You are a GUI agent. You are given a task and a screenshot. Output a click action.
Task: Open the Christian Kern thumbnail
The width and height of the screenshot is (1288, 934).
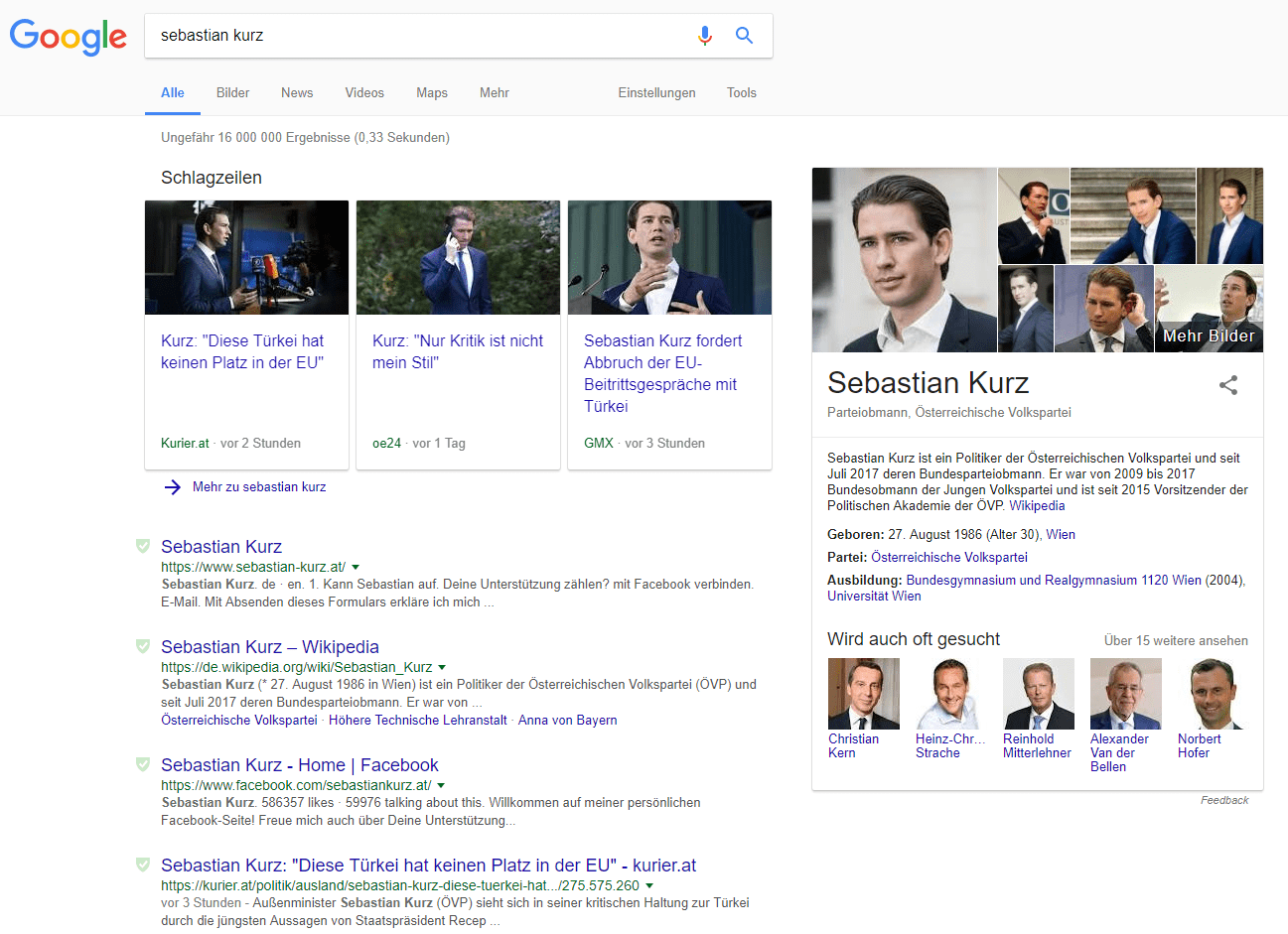863,693
